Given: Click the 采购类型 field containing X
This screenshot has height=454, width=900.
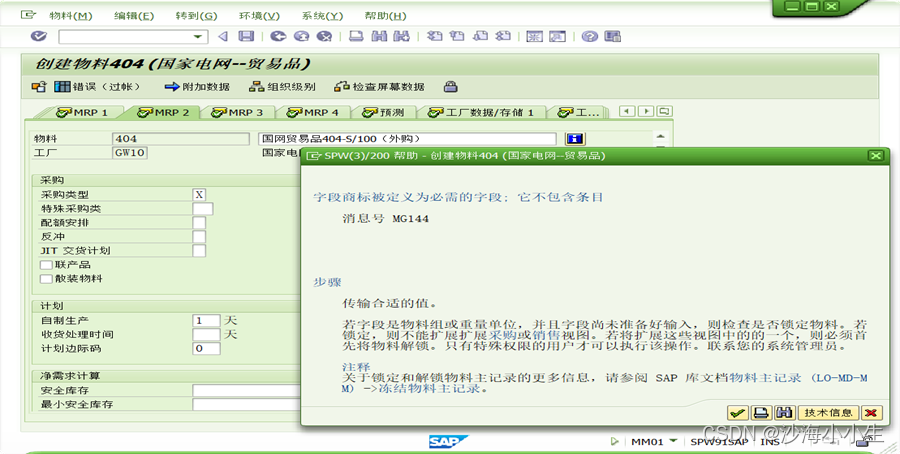Looking at the screenshot, I should pyautogui.click(x=199, y=195).
